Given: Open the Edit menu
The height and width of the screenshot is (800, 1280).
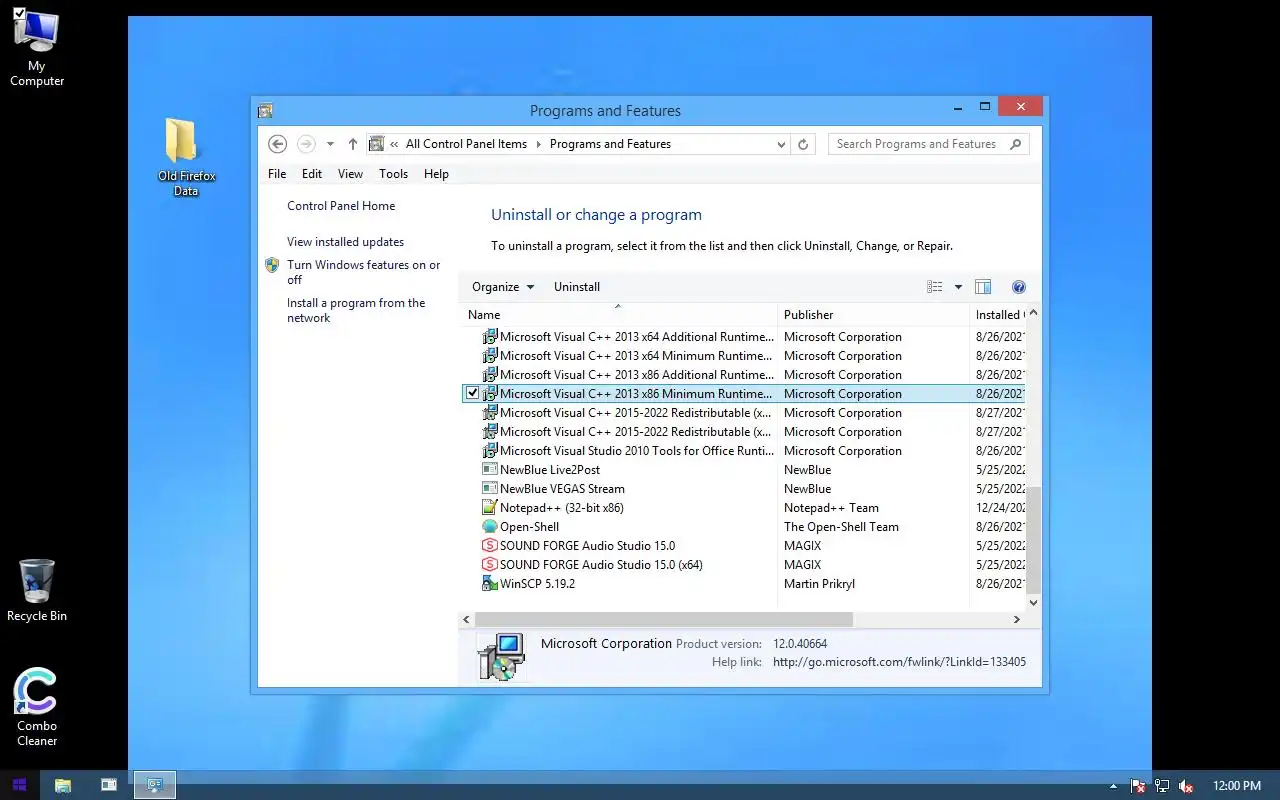Looking at the screenshot, I should [x=312, y=174].
